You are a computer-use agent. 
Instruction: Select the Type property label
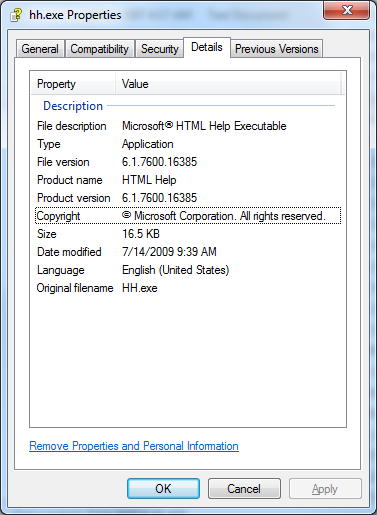[49, 144]
